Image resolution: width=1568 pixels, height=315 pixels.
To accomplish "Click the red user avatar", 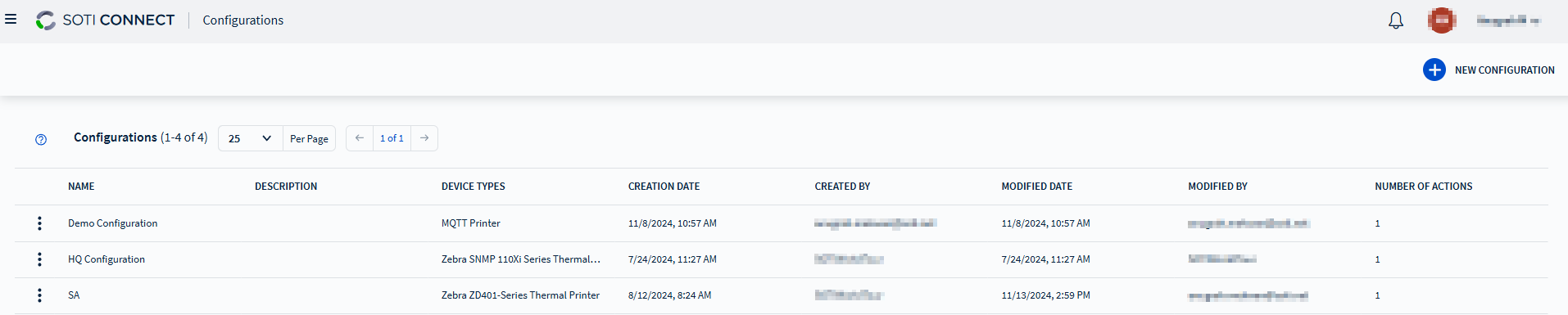I will click(x=1441, y=20).
